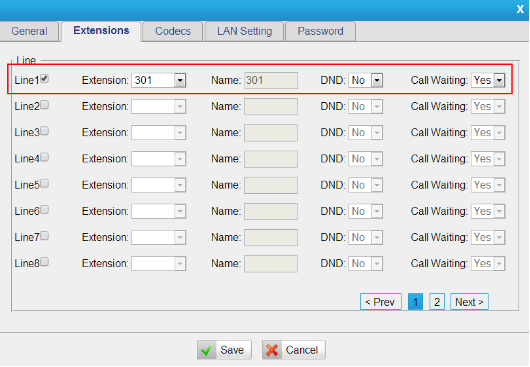The width and height of the screenshot is (530, 367).
Task: Click the Line8 Name field
Action: pyautogui.click(x=271, y=264)
